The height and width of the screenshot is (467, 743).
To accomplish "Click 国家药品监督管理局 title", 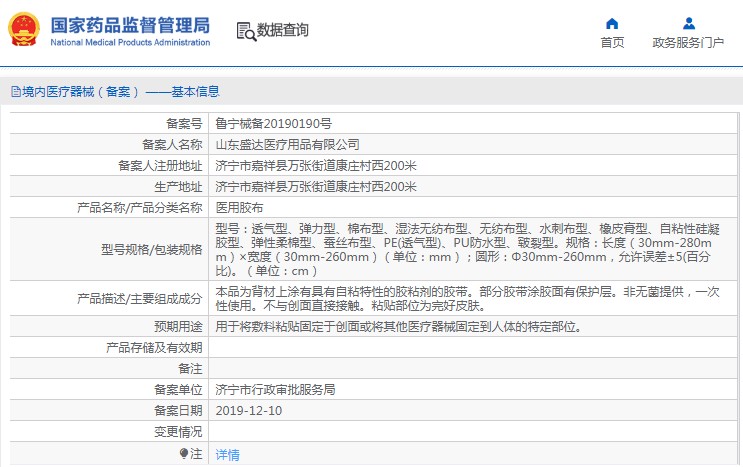I will 130,25.
